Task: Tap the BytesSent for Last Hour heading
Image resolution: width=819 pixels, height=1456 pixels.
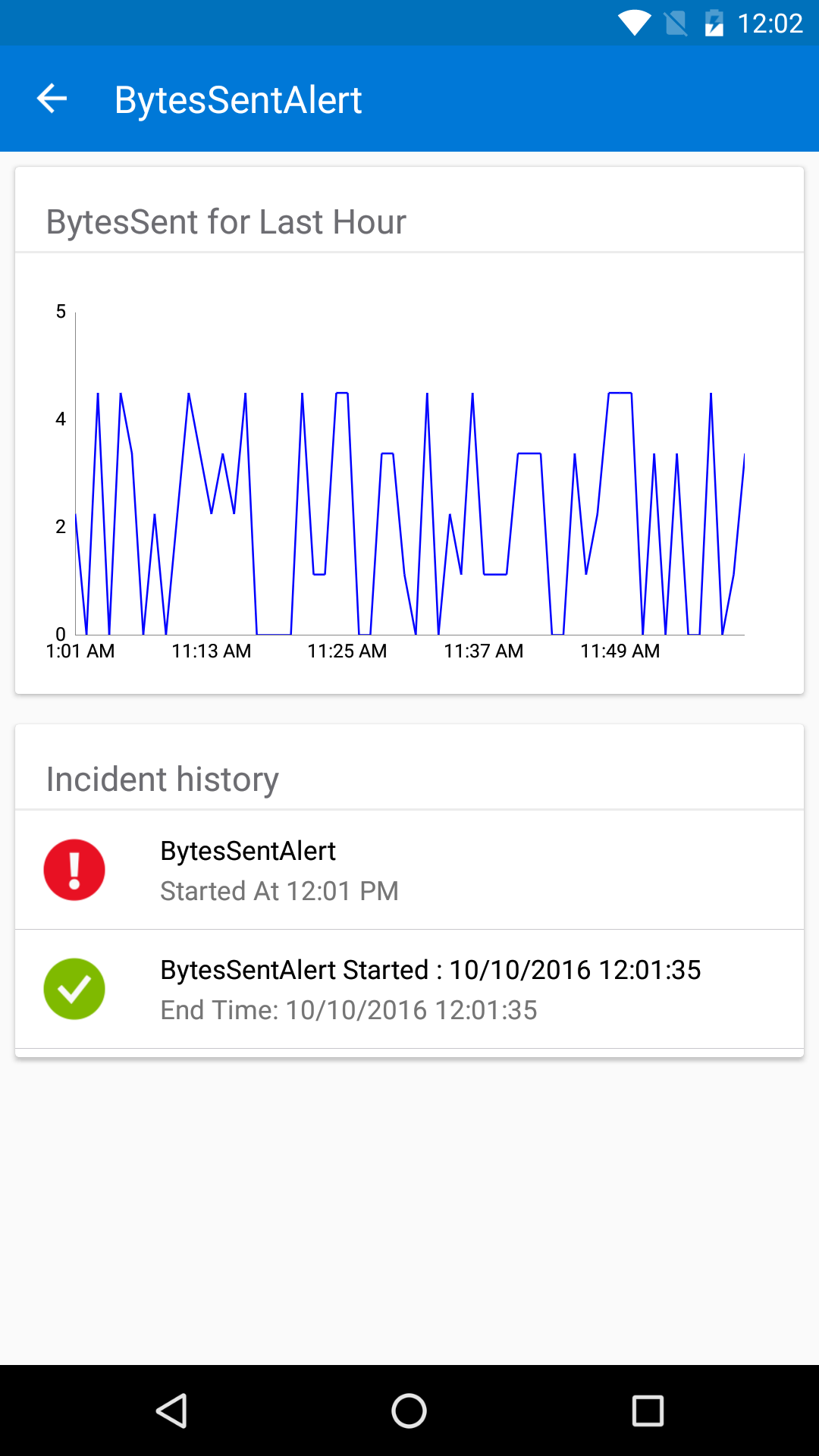Action: (x=226, y=222)
